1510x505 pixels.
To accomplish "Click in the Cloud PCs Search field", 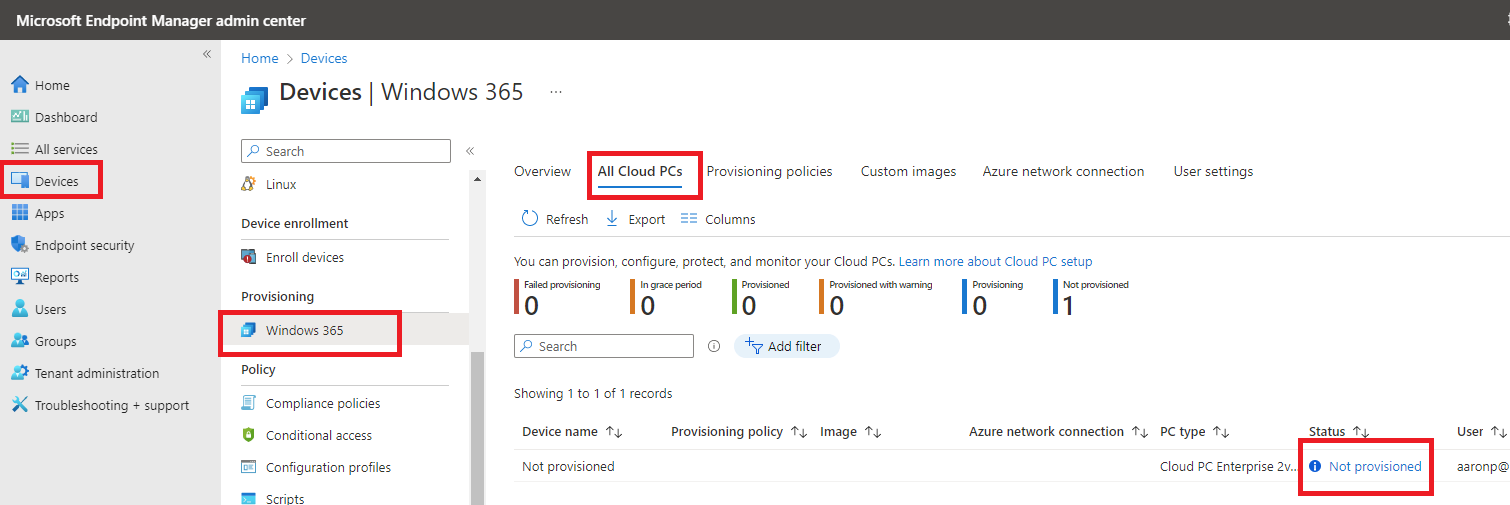I will tap(603, 346).
